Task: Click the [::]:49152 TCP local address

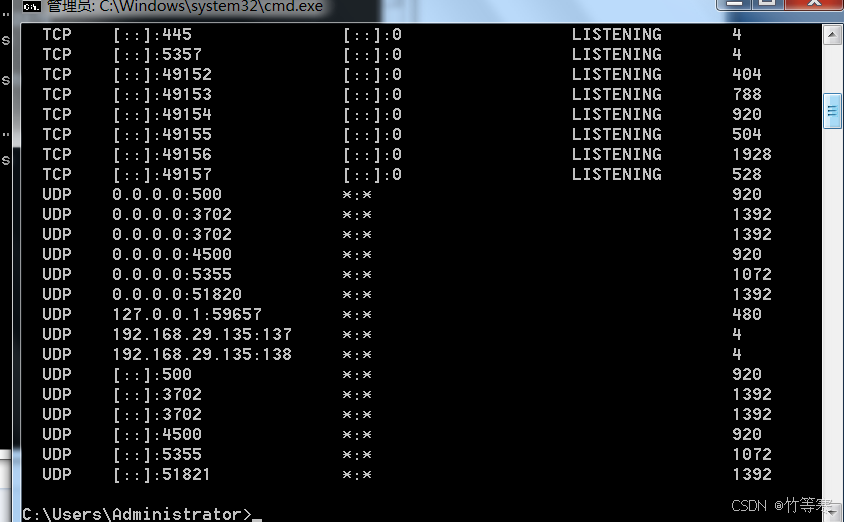Action: coord(162,74)
